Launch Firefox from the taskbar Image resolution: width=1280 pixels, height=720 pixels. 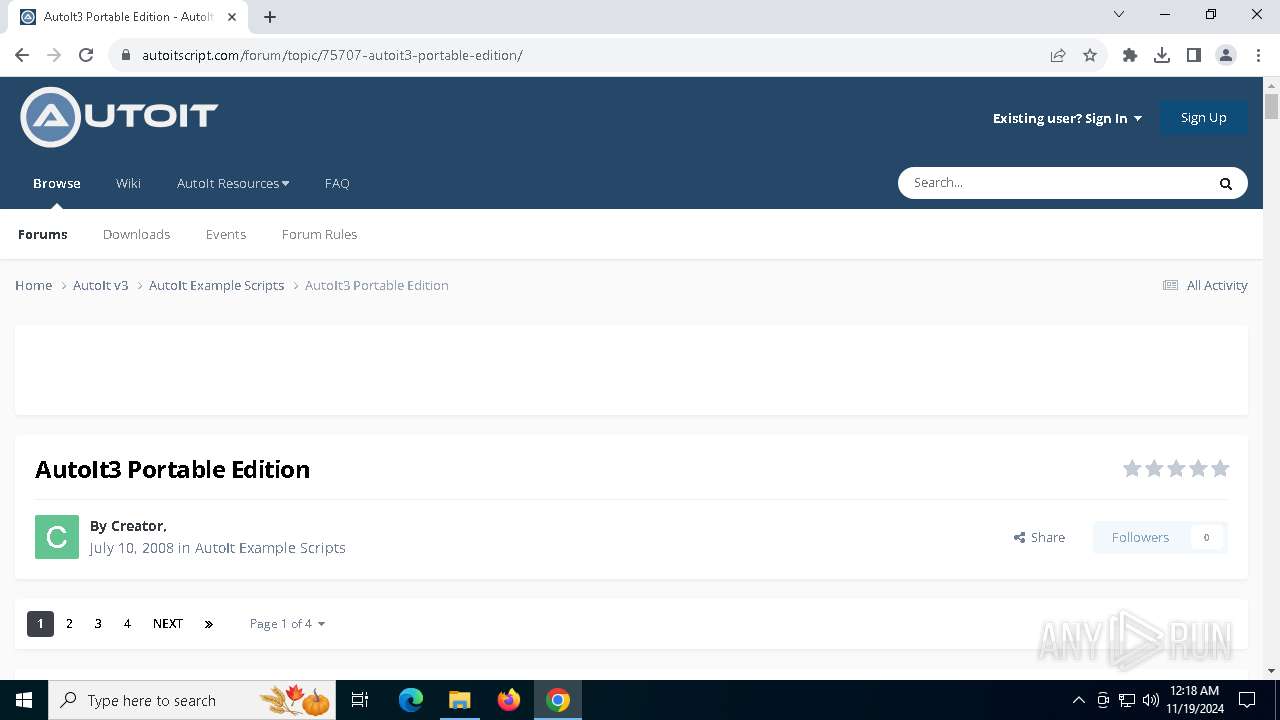pyautogui.click(x=509, y=700)
